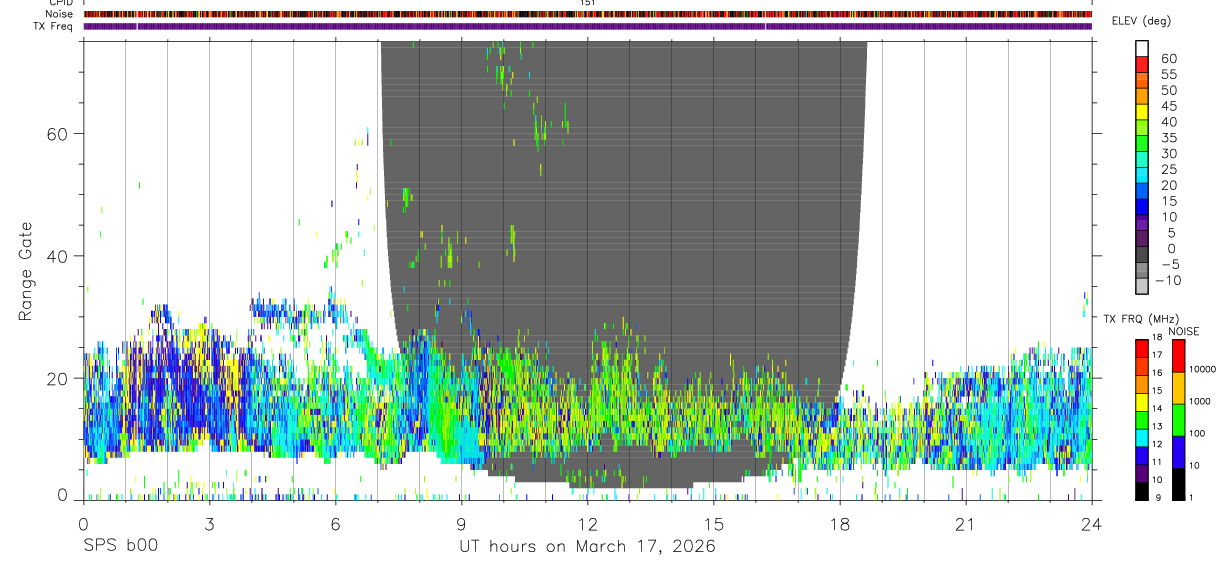Screen dimensions: 1228x567
Task: Click NOISE legend value '100'
Action: pos(1197,433)
